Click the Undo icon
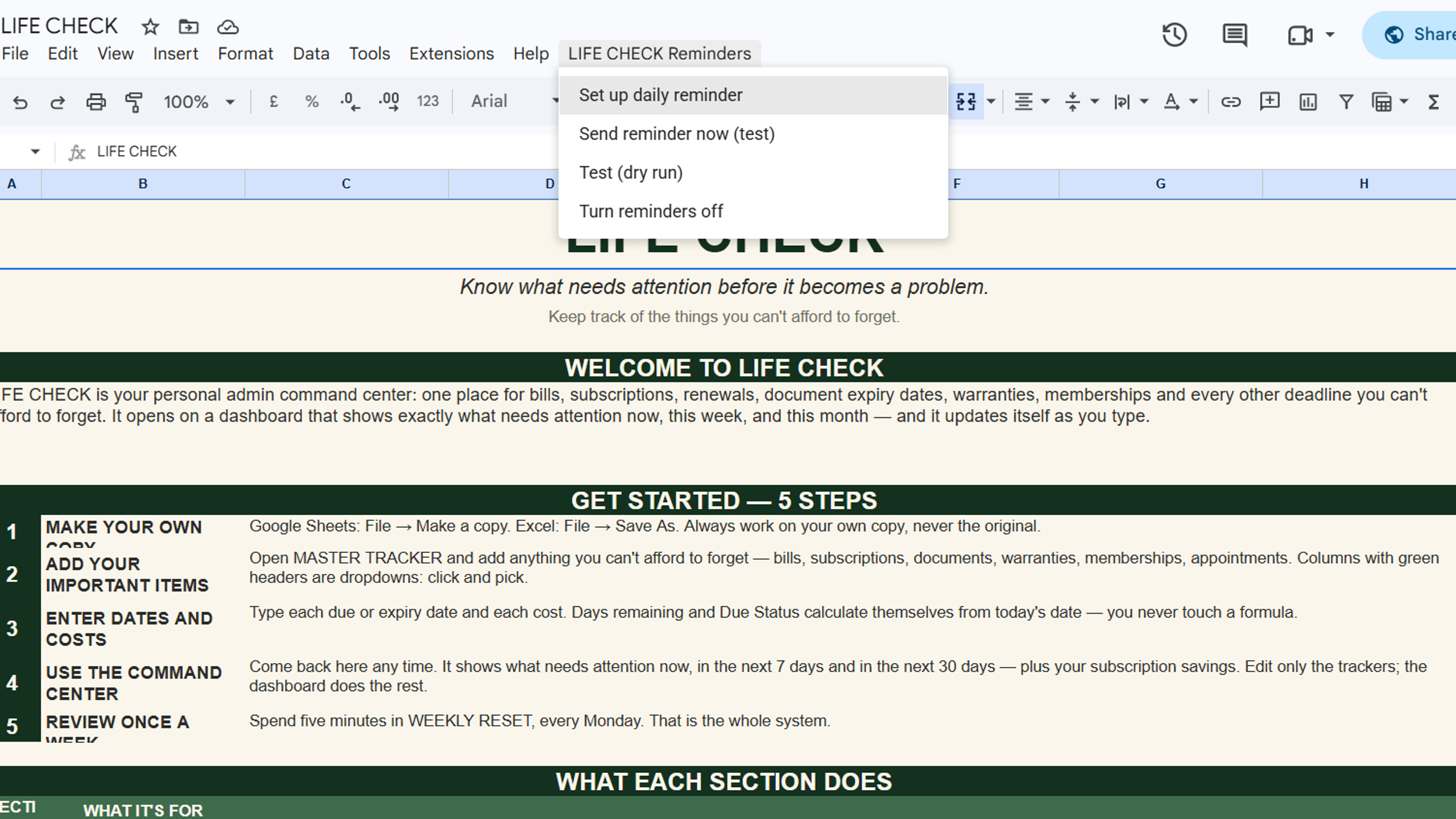The image size is (1456, 819). [20, 102]
